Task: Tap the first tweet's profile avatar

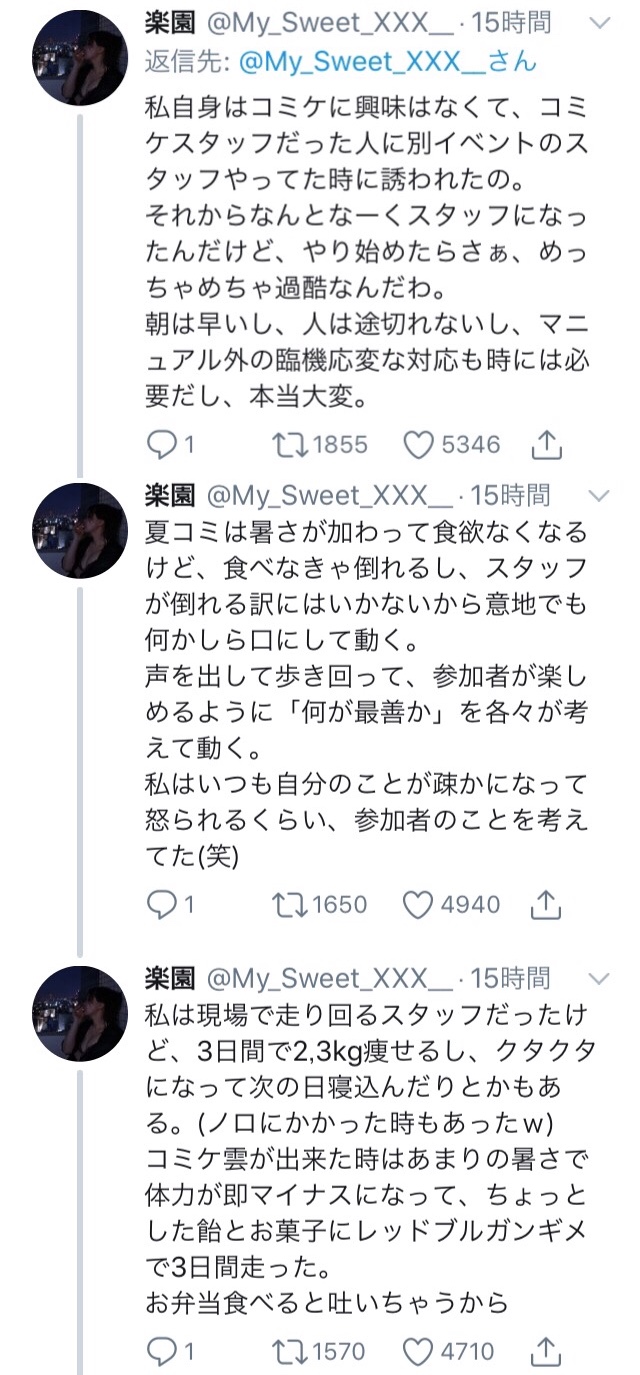Action: tap(79, 59)
